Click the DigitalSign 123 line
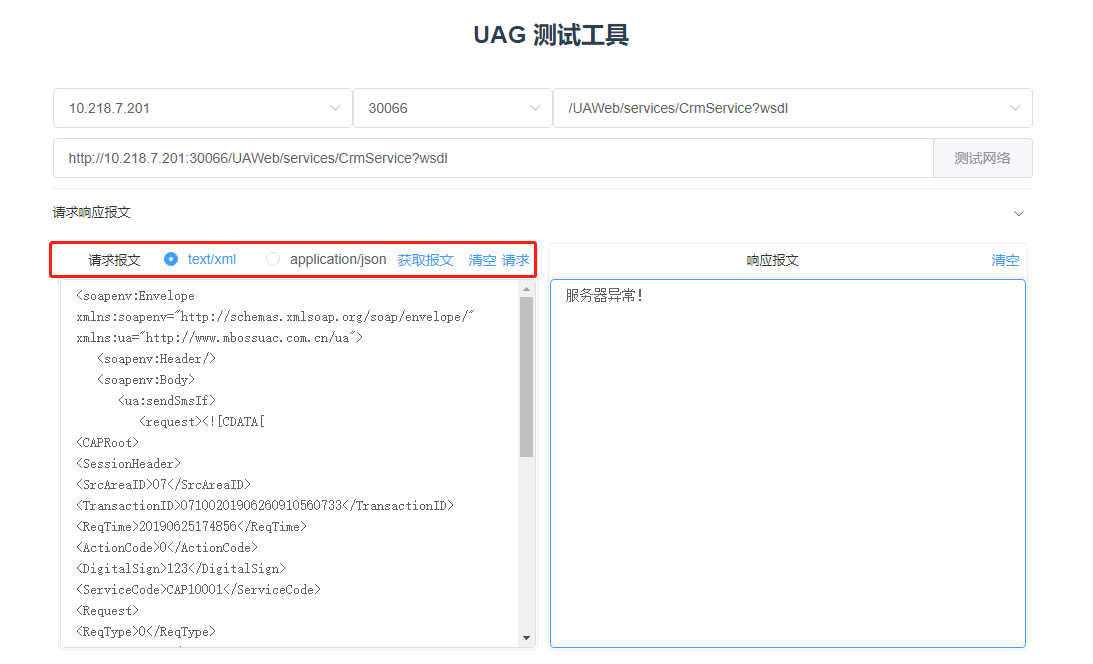 [181, 568]
